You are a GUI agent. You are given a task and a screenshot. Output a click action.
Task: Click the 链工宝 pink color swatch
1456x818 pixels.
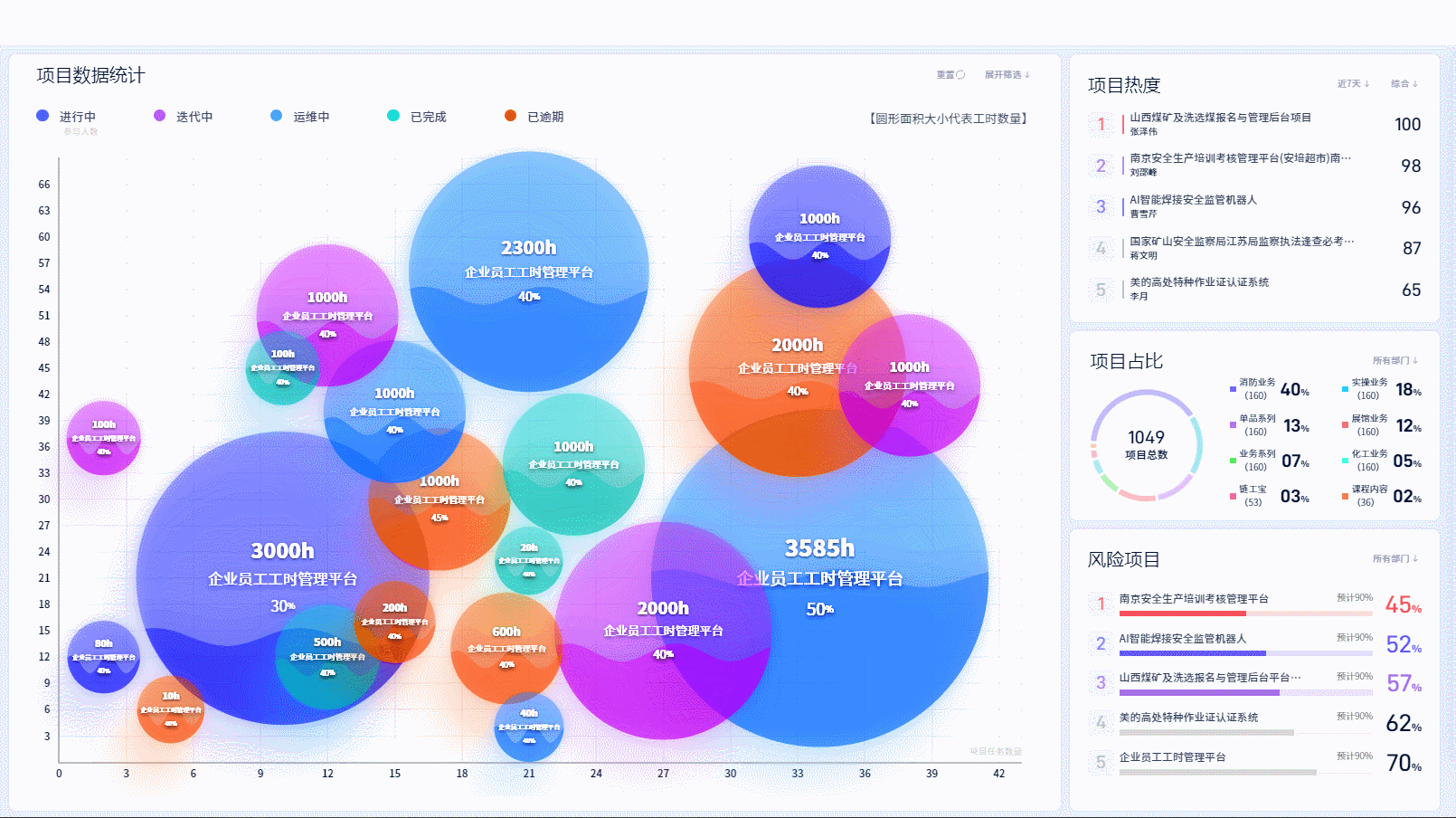(x=1233, y=496)
